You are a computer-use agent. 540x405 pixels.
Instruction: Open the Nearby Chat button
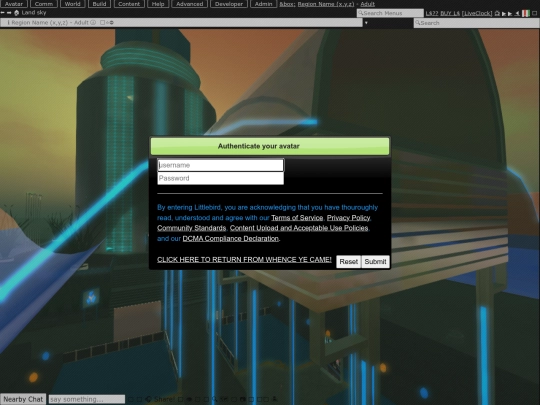tap(23, 399)
